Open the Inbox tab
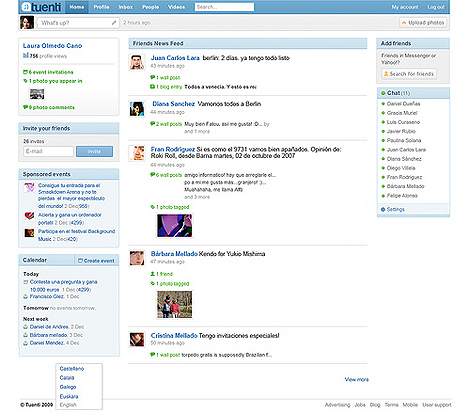Screen dimensions: 470x413 126,7
